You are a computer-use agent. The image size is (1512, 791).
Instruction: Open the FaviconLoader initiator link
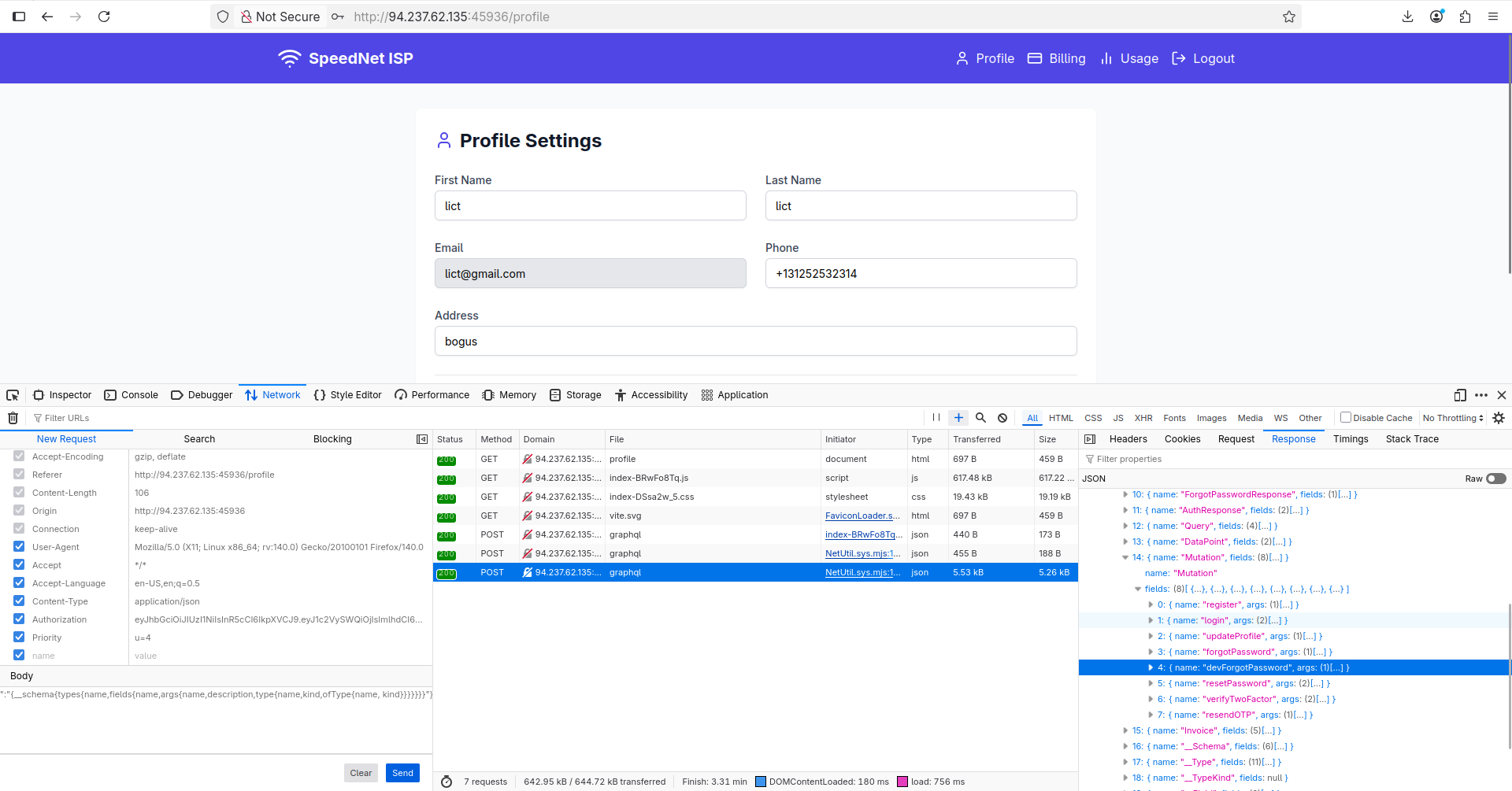click(862, 516)
